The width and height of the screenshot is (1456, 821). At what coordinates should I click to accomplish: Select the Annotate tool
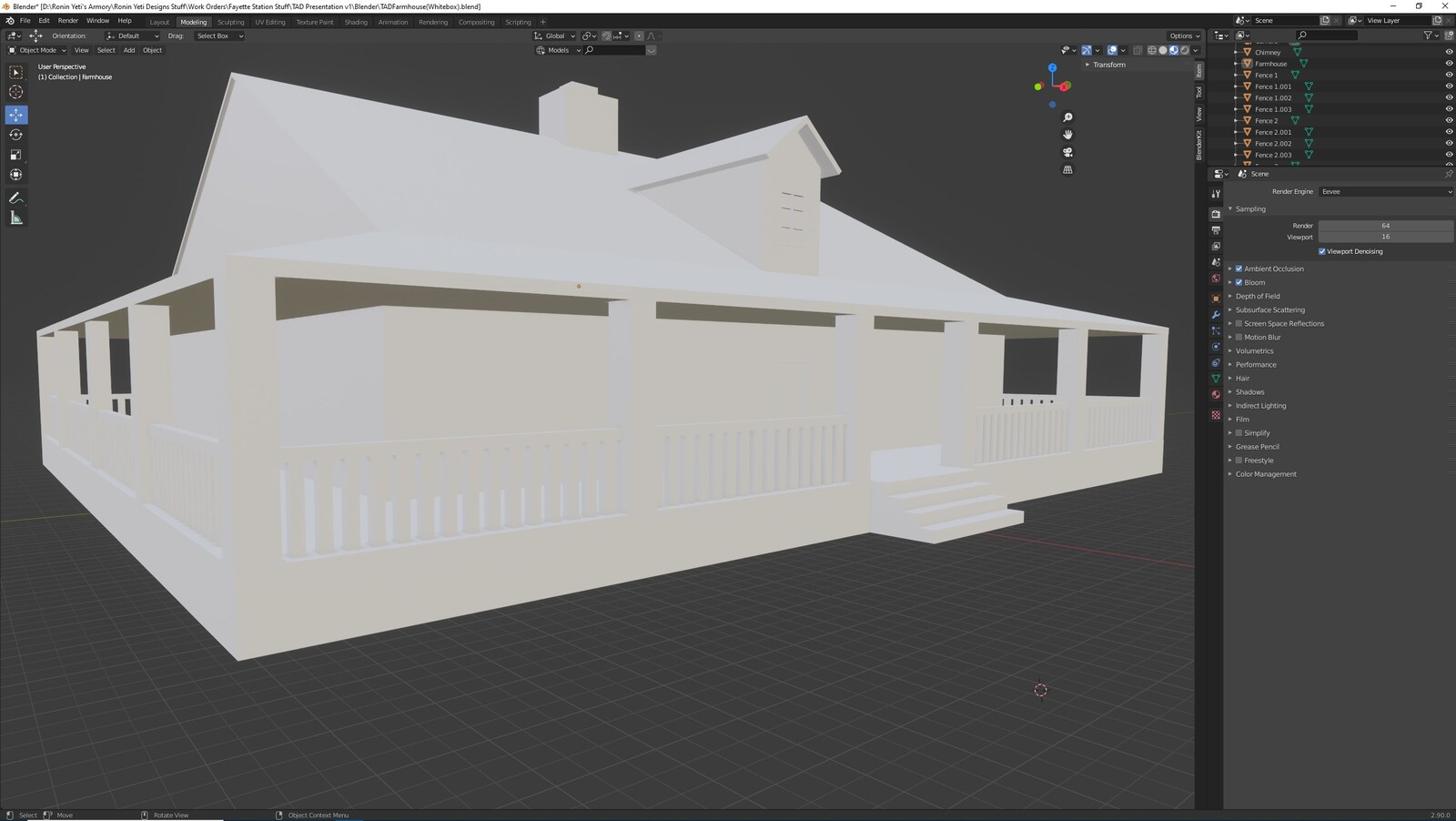16,198
